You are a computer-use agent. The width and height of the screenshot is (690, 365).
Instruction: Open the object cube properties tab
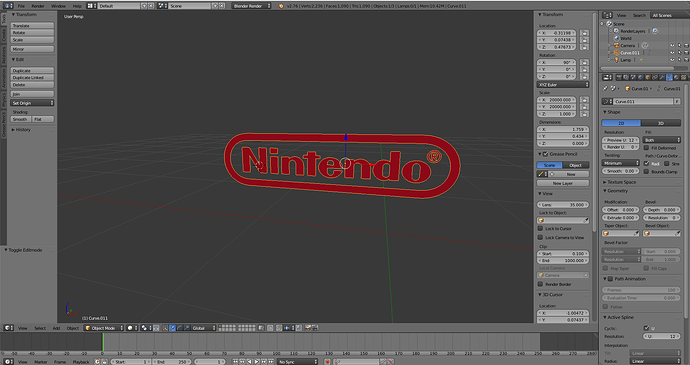[x=647, y=77]
